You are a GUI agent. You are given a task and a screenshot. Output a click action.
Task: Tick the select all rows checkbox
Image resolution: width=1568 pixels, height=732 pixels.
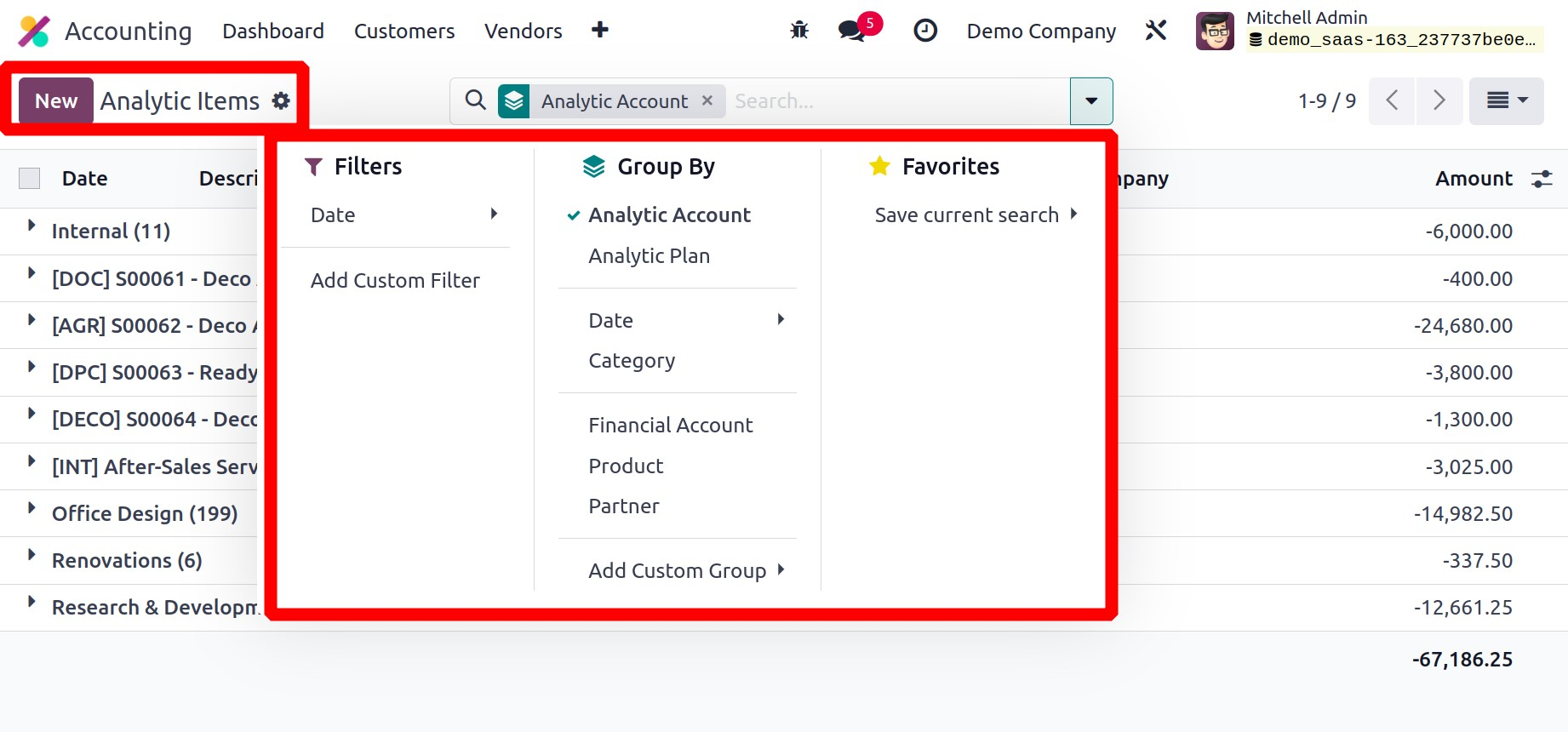pyautogui.click(x=30, y=179)
